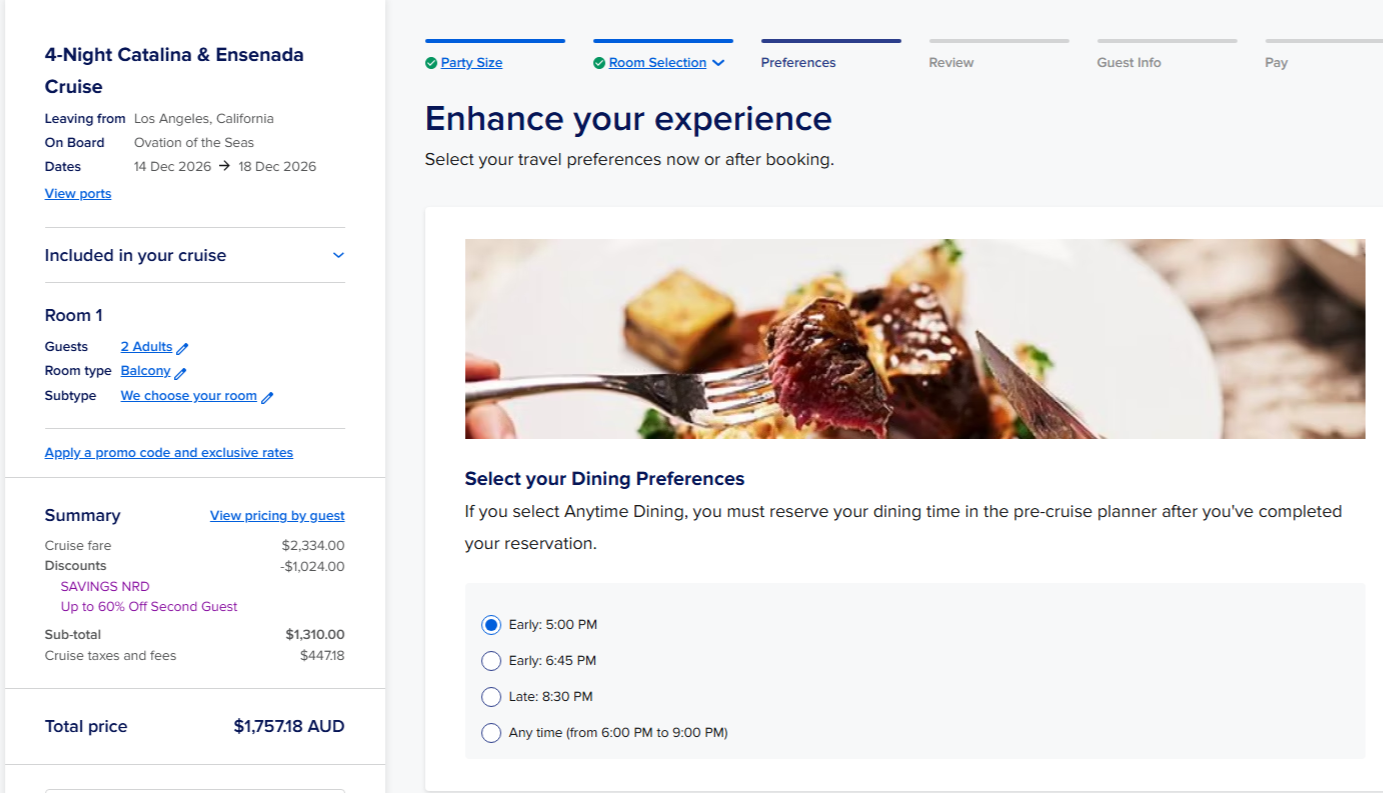Click the green checkmark beside Party Size
This screenshot has height=793, width=1383.
click(x=431, y=63)
